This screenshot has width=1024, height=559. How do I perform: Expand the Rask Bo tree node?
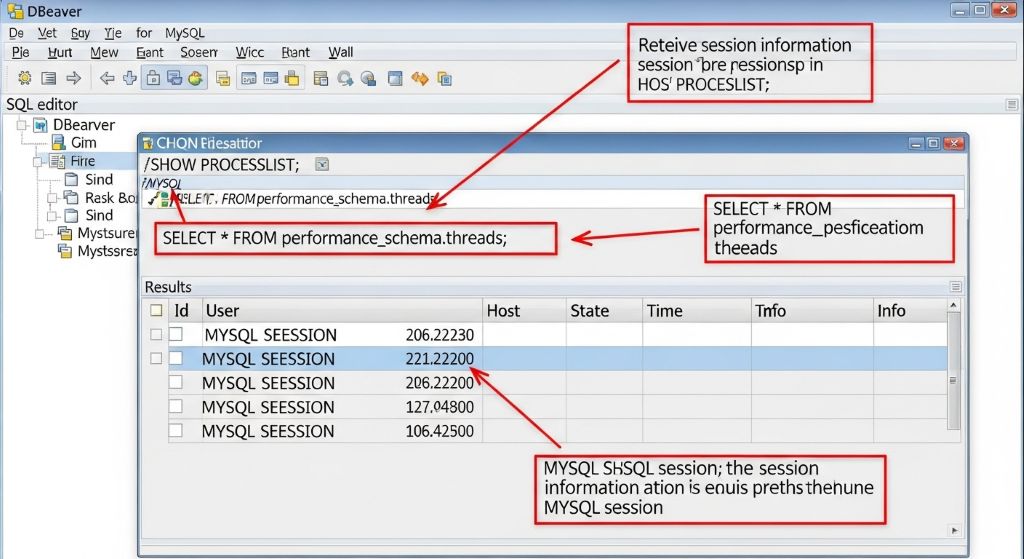coord(52,197)
